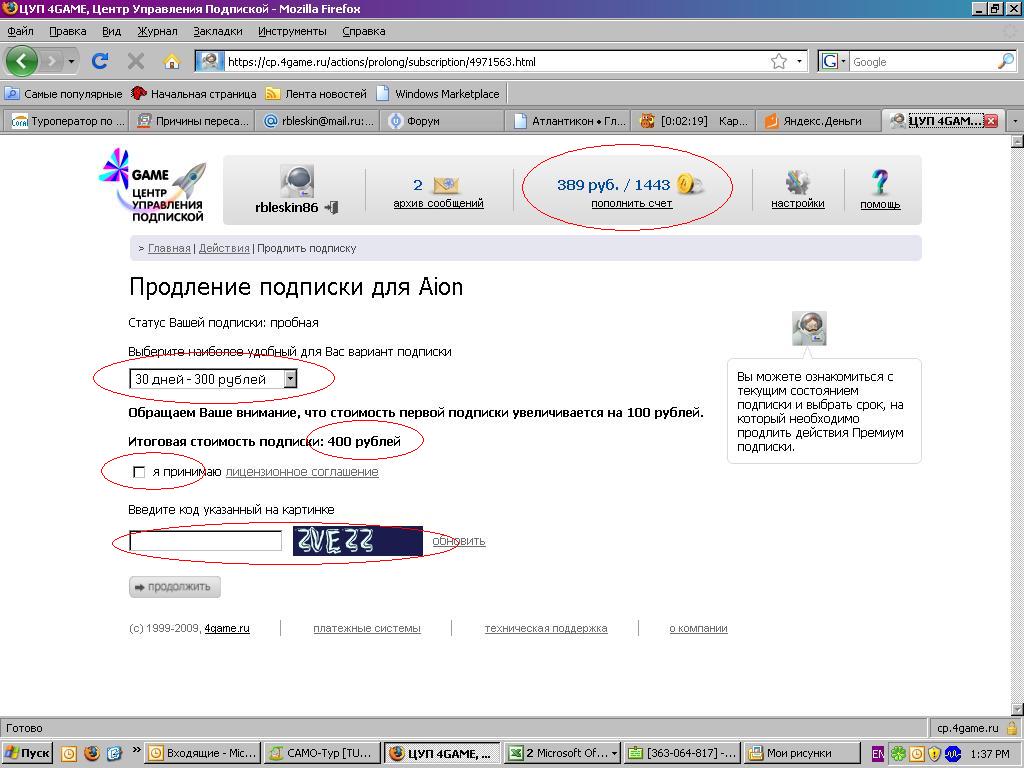Open the settings gear icon (настройки)
This screenshot has width=1024, height=768.
pos(797,182)
